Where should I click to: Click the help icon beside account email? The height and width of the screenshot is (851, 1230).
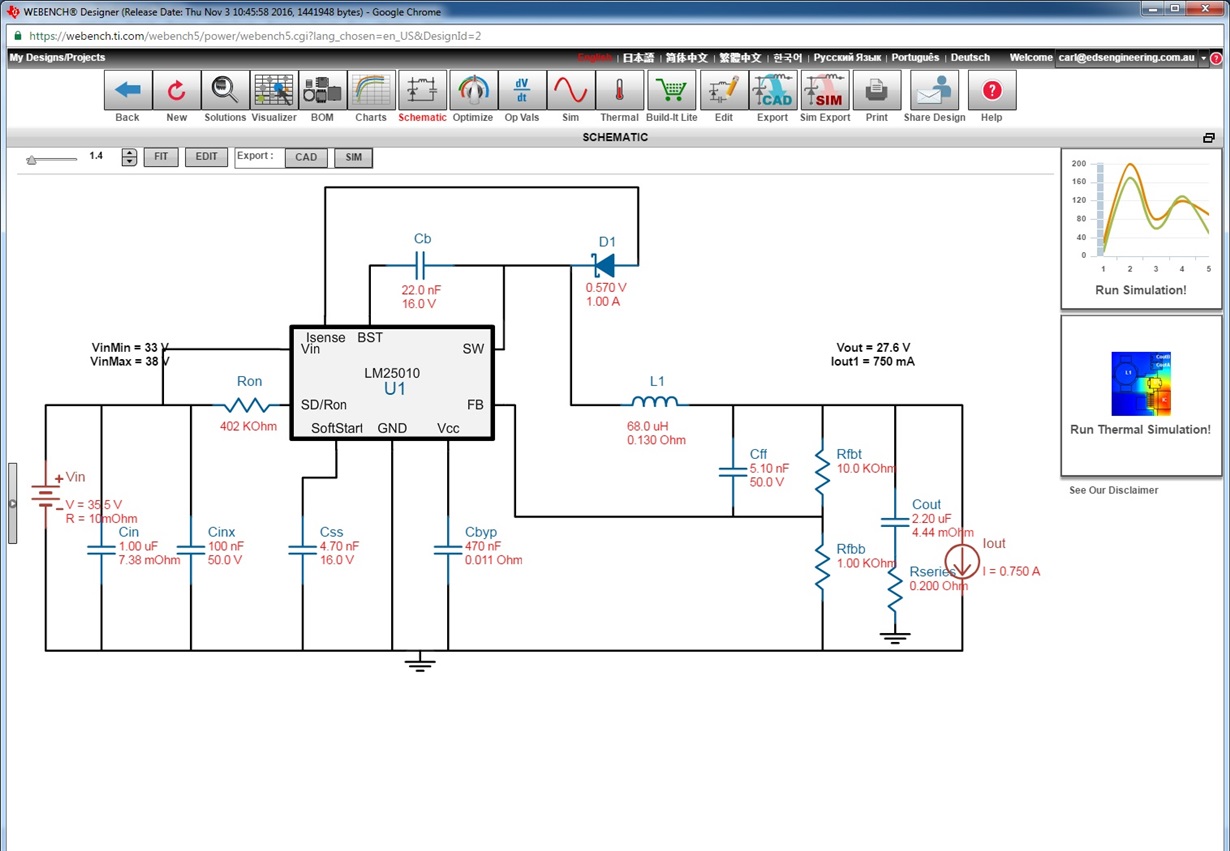[1217, 58]
